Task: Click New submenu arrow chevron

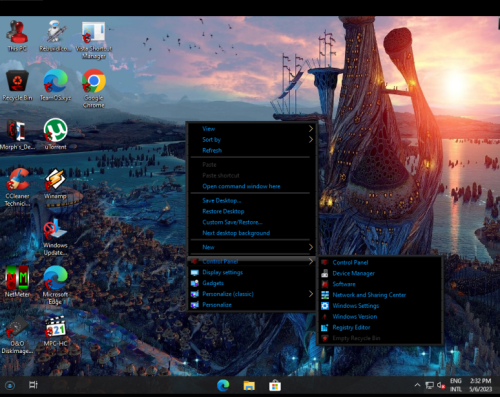Action: pyautogui.click(x=311, y=247)
